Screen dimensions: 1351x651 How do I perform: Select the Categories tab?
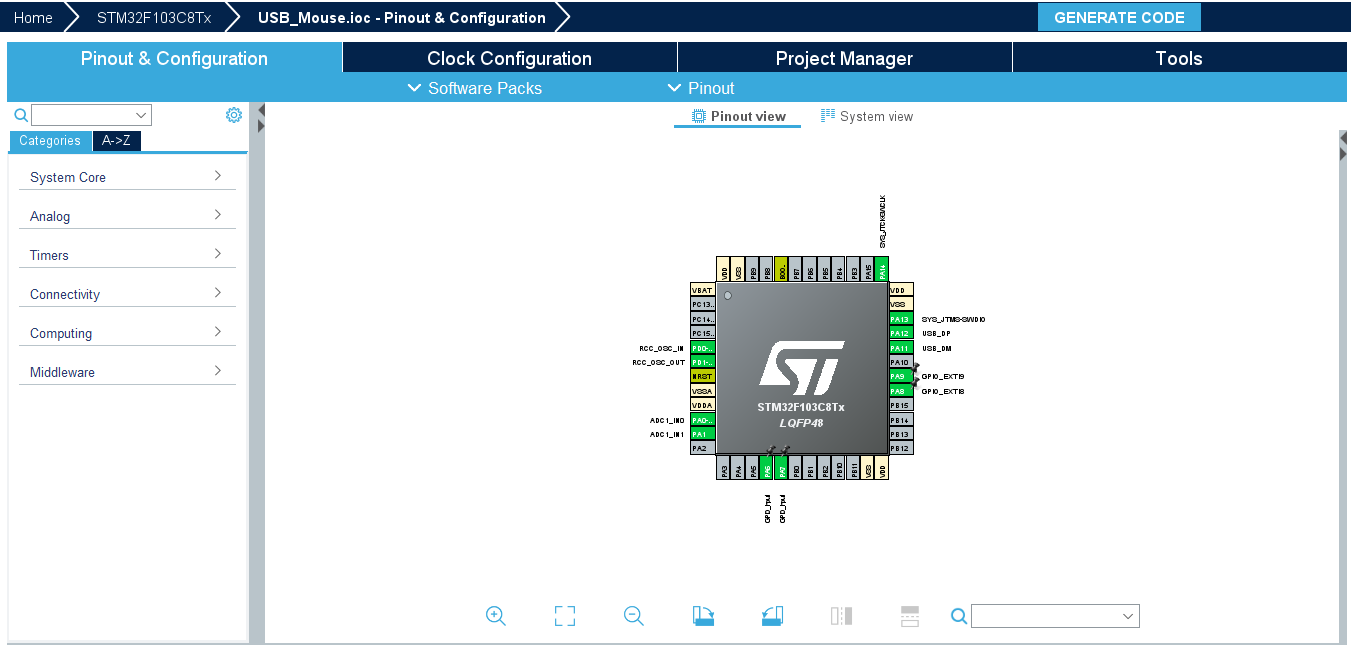[x=50, y=141]
